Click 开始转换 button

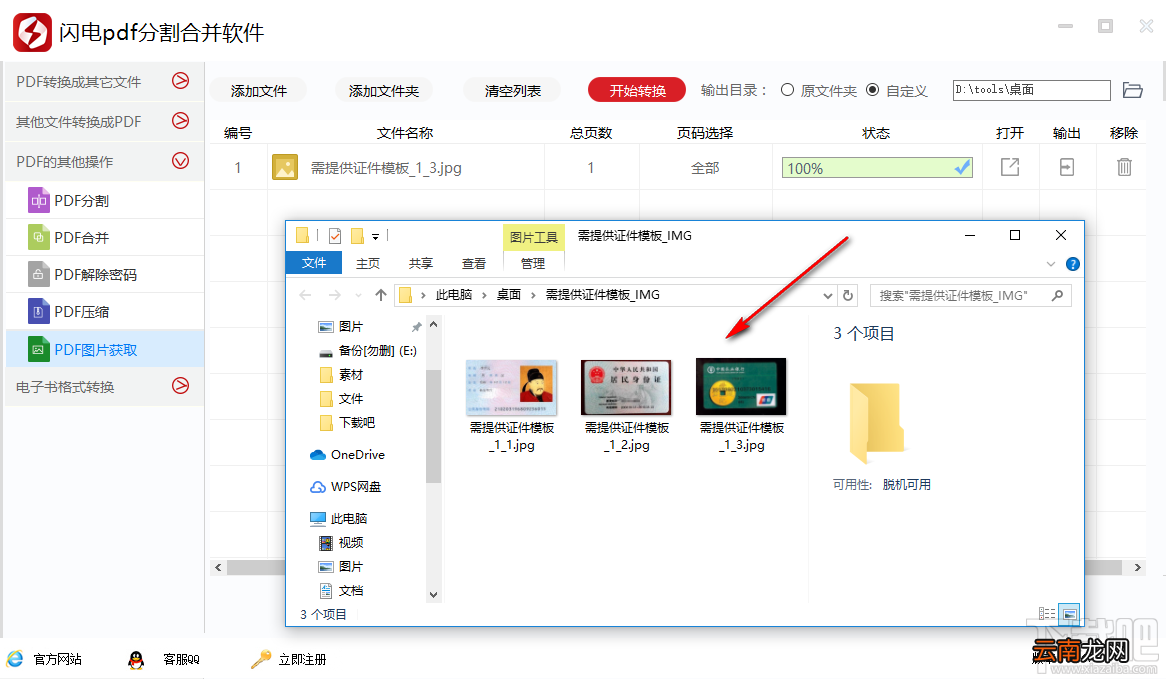coord(637,91)
